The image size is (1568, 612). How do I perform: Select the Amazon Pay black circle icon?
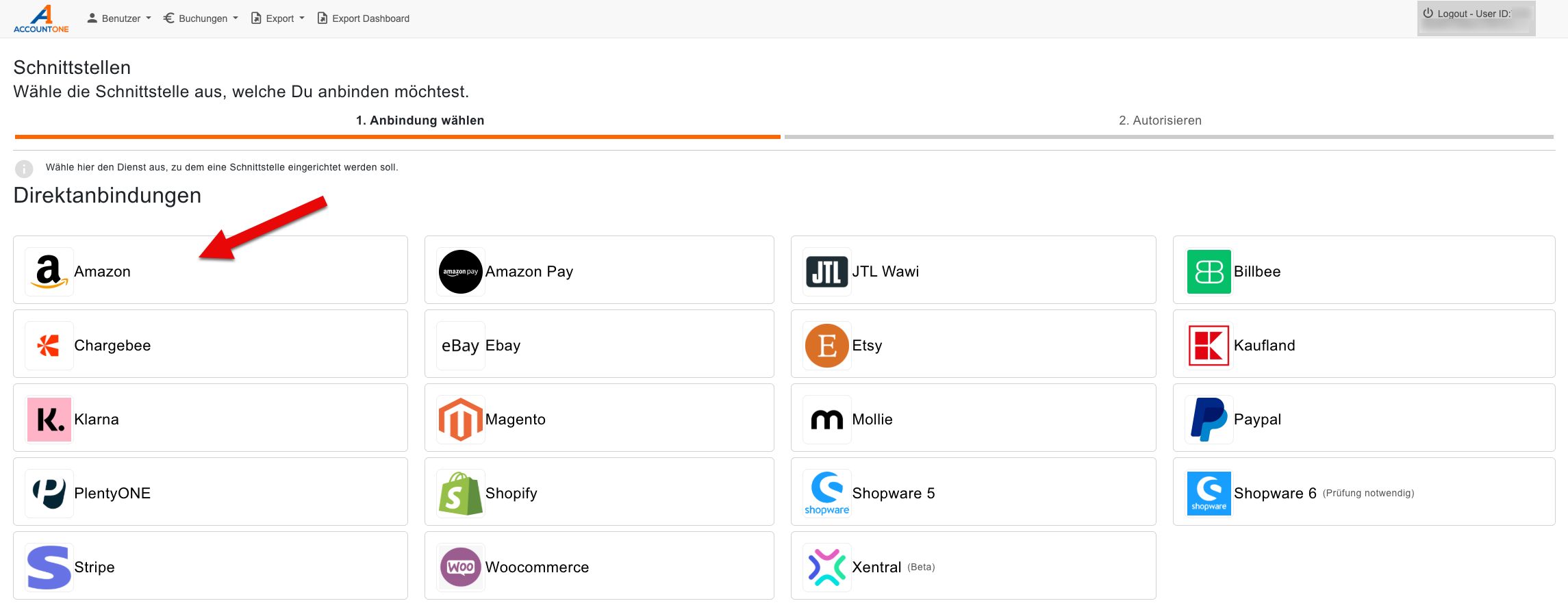coord(460,272)
